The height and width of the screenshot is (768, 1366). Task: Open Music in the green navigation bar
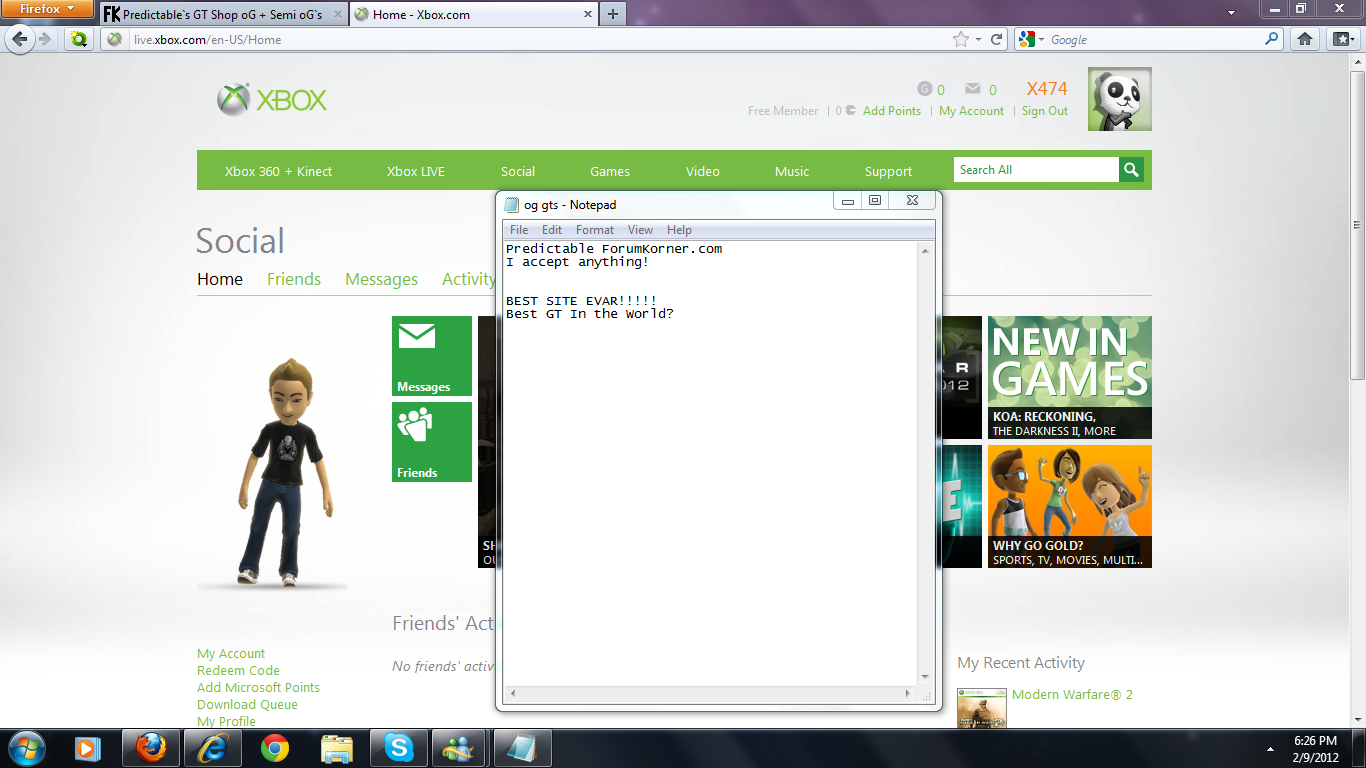click(x=792, y=171)
